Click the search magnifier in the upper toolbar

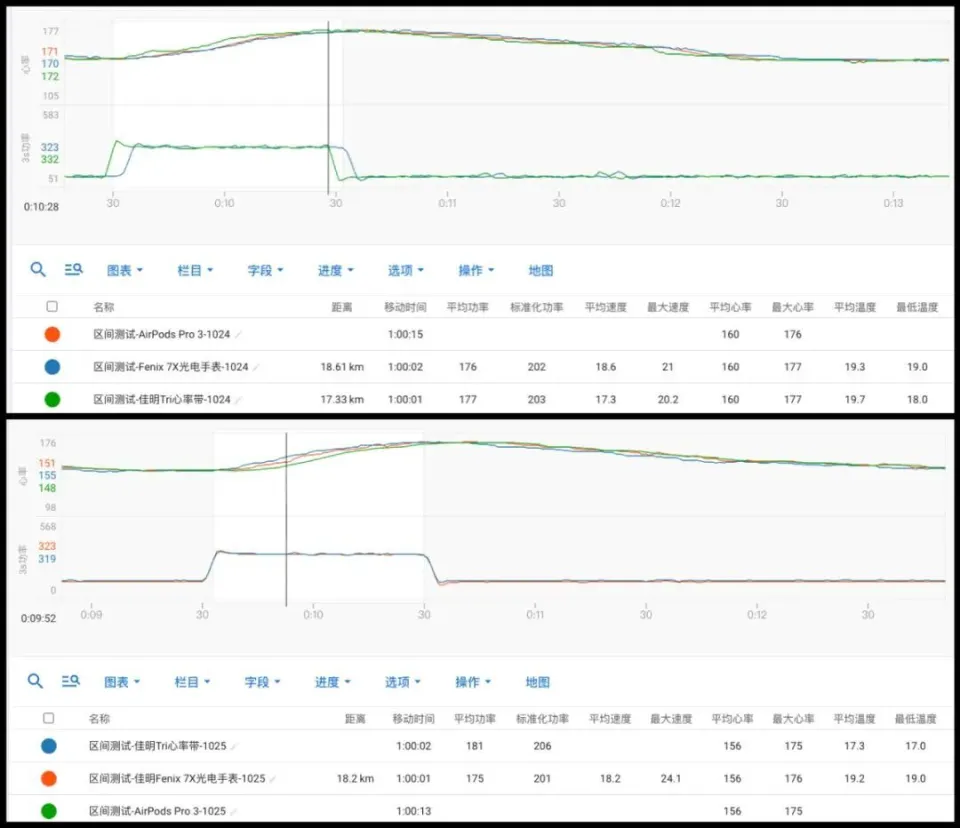point(38,269)
